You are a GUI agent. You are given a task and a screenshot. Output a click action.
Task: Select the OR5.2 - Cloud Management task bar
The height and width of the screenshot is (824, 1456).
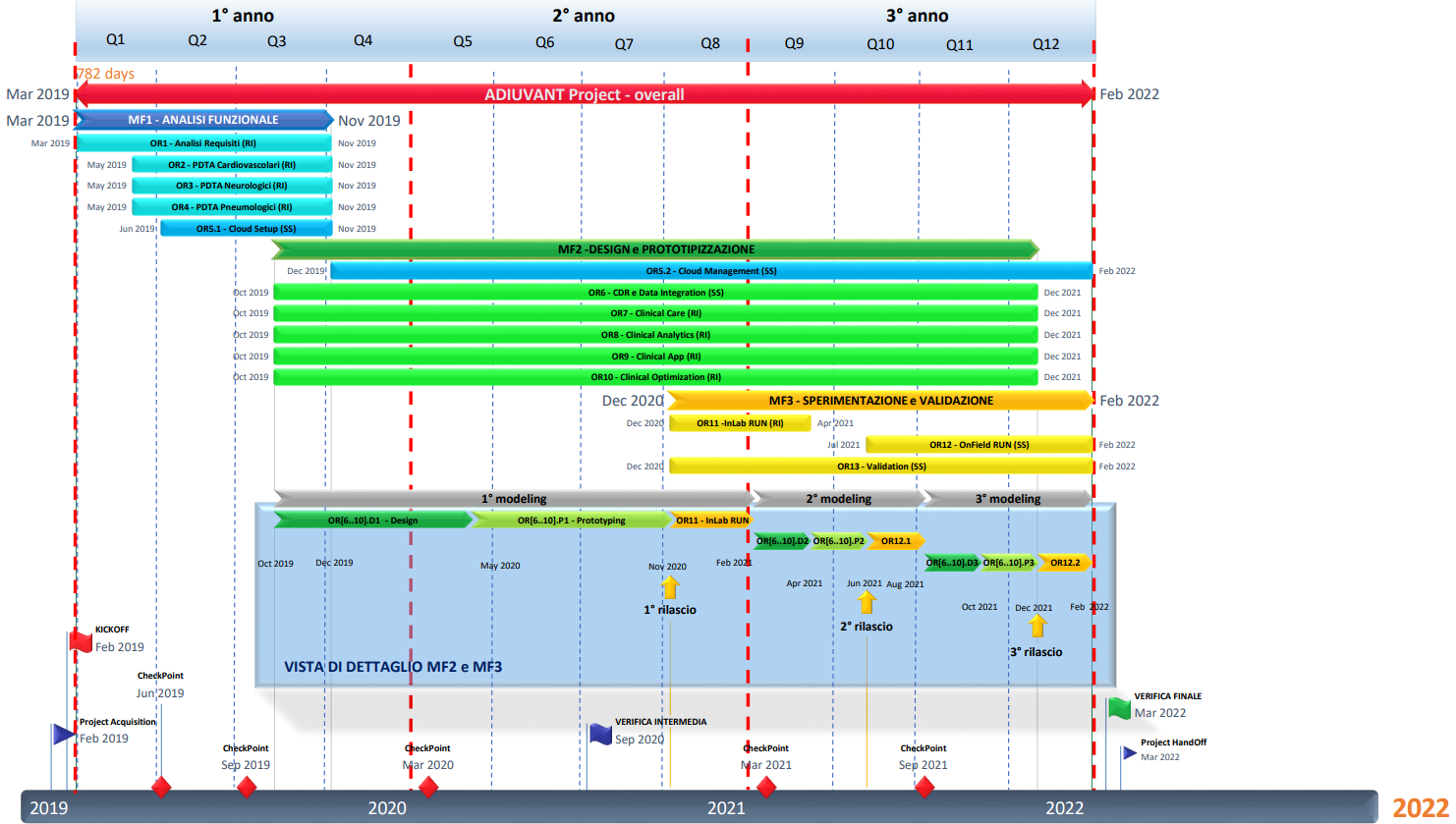coord(710,271)
